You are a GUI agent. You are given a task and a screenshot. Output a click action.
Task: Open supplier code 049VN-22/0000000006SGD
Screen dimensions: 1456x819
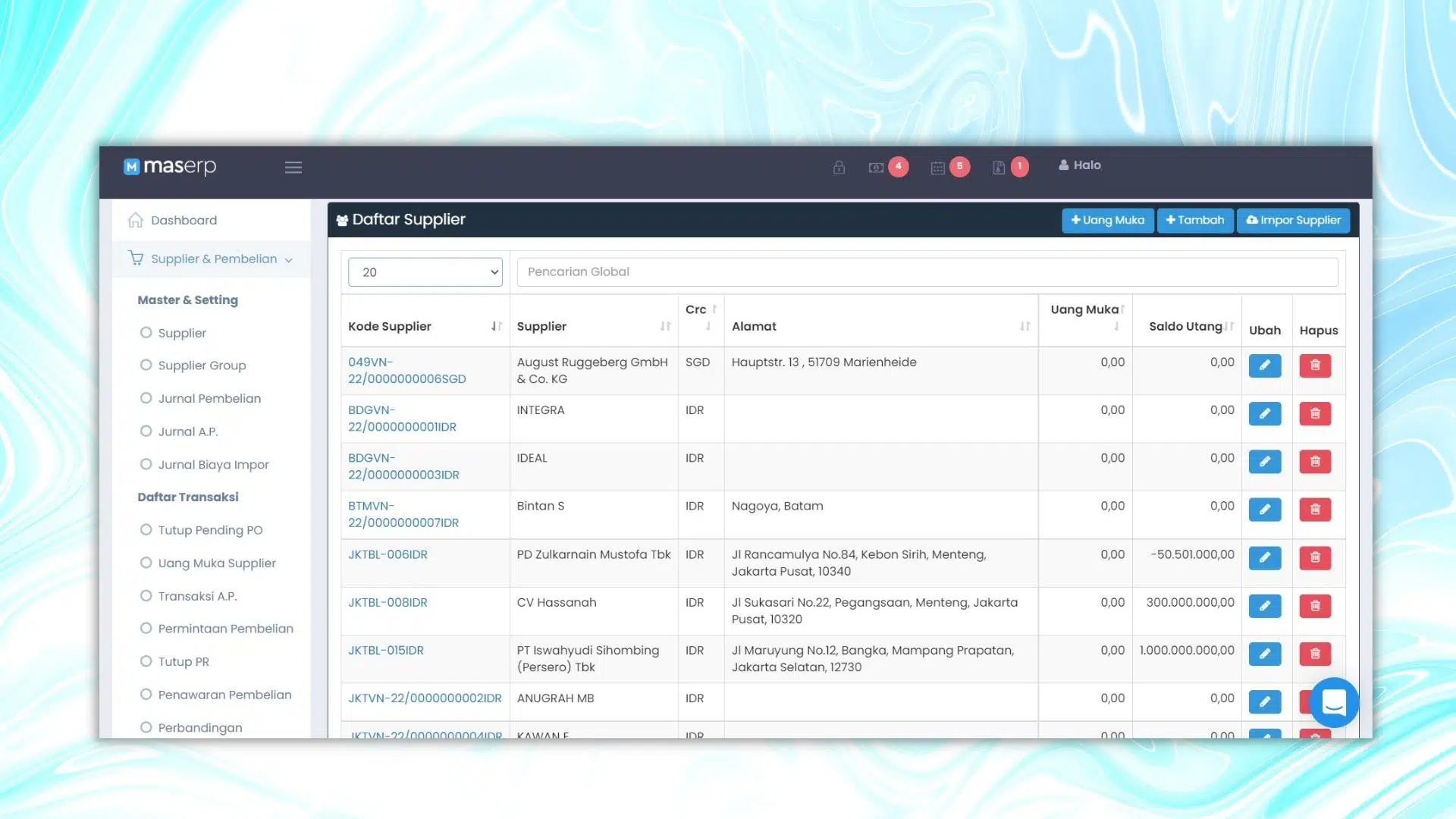[x=406, y=371]
